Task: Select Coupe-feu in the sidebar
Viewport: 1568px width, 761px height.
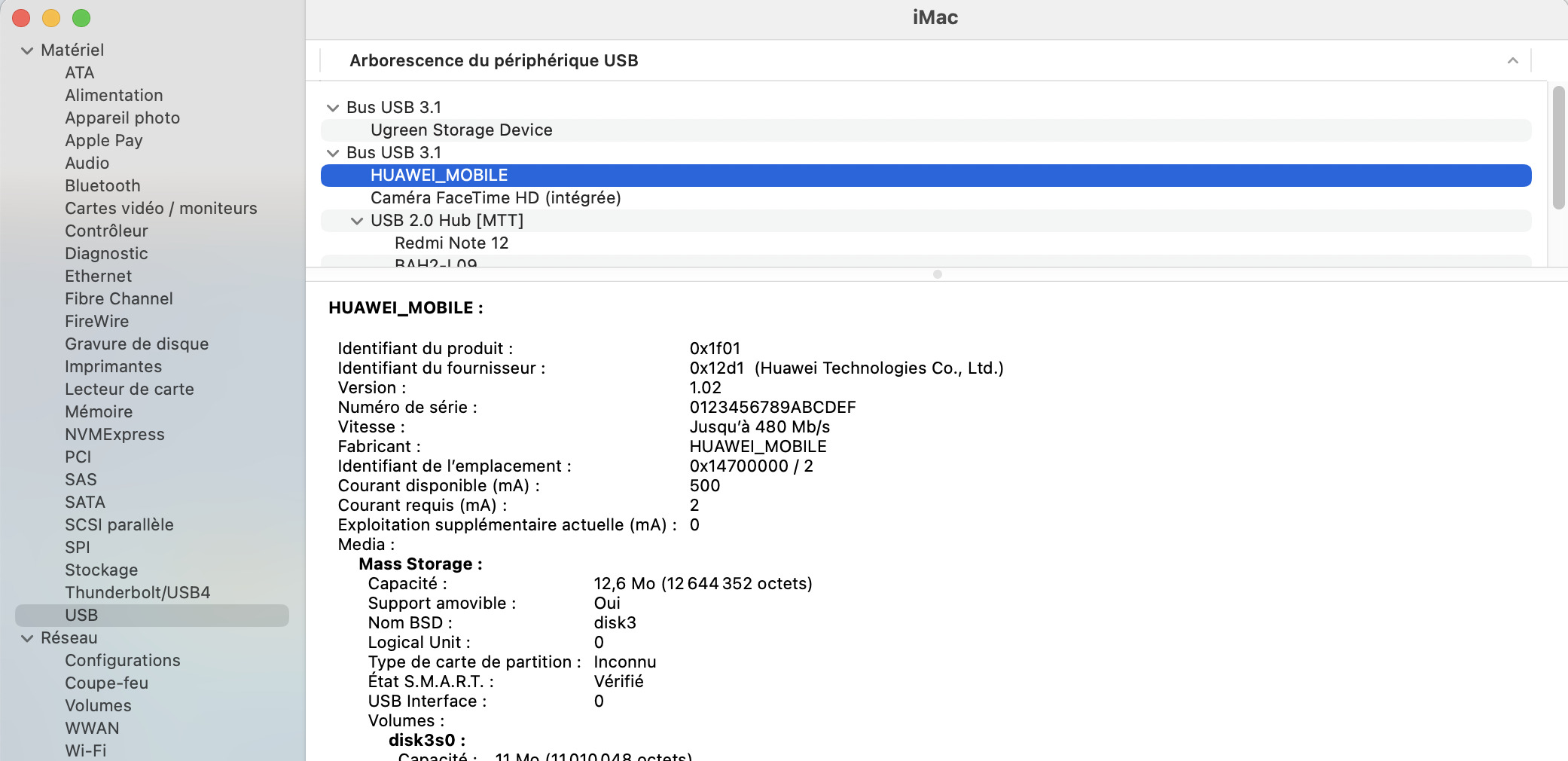Action: coord(106,683)
